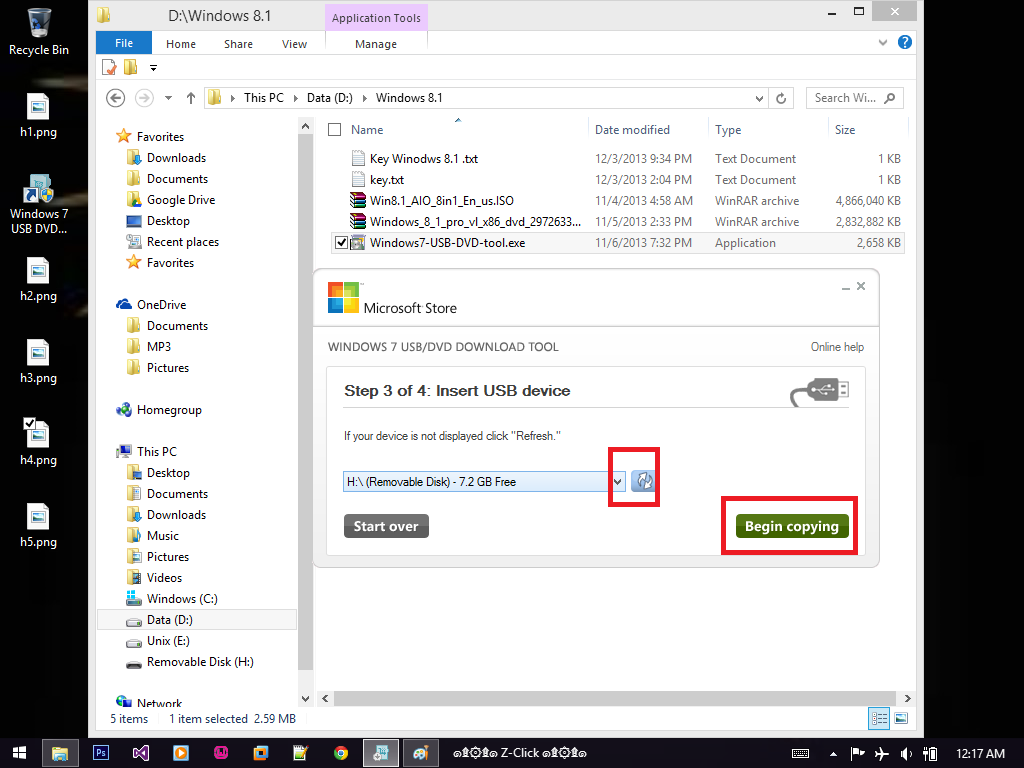Expand the ribbon with the chevron
1024x768 pixels.
click(x=883, y=42)
